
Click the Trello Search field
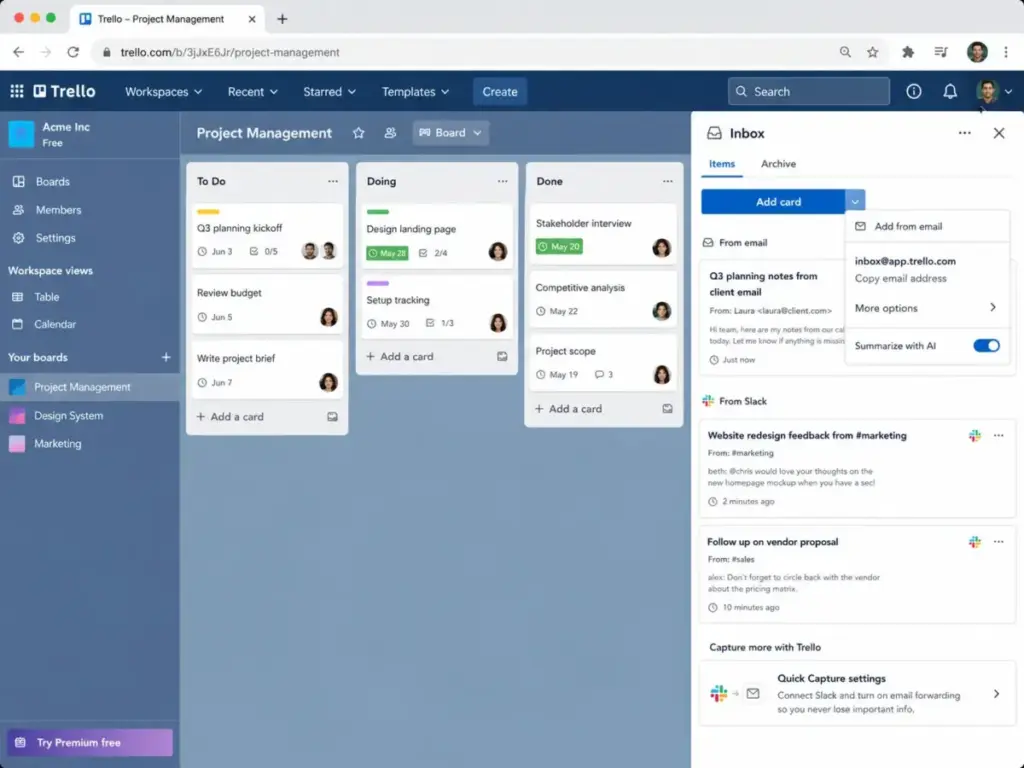click(x=808, y=91)
